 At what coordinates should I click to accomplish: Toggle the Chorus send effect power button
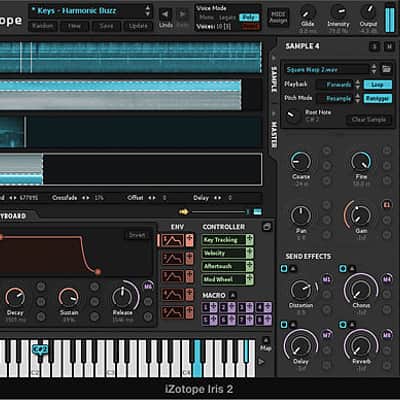click(x=343, y=268)
